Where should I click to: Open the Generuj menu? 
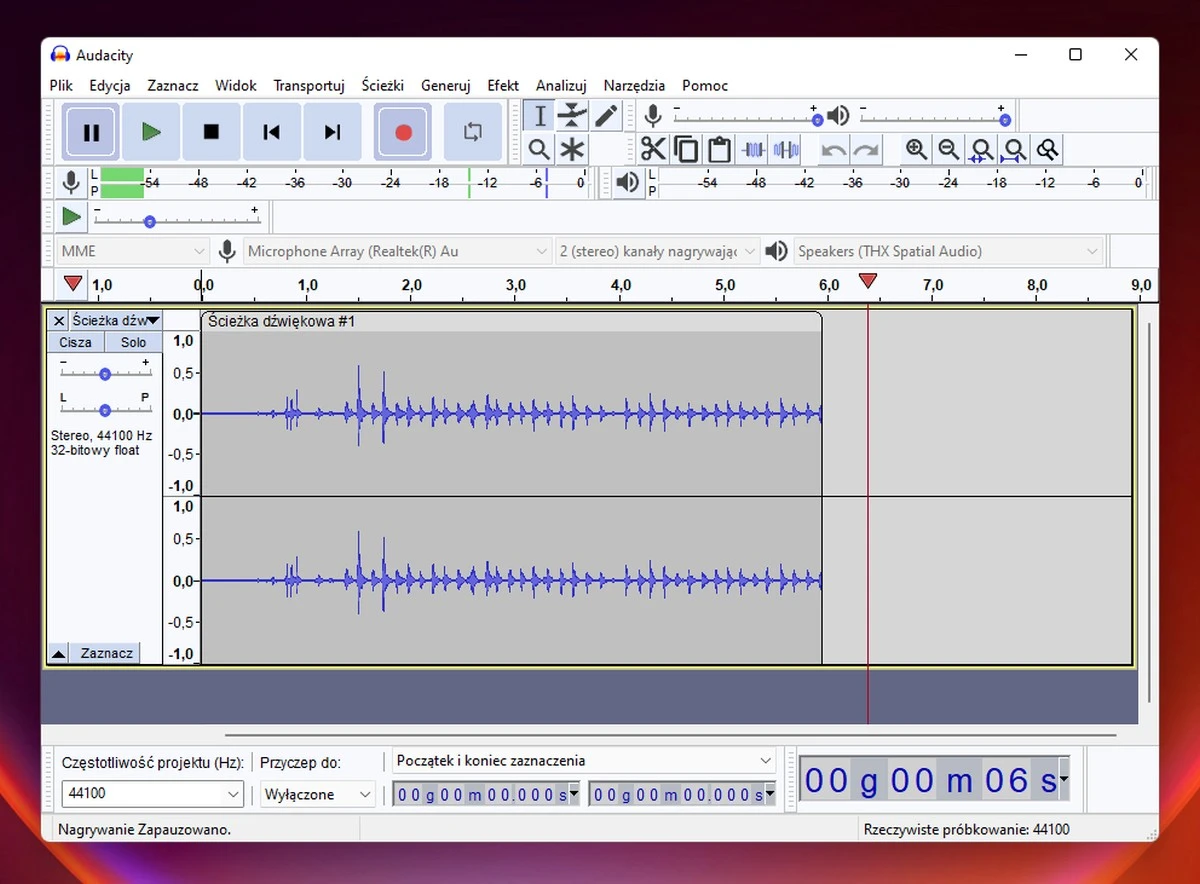445,86
